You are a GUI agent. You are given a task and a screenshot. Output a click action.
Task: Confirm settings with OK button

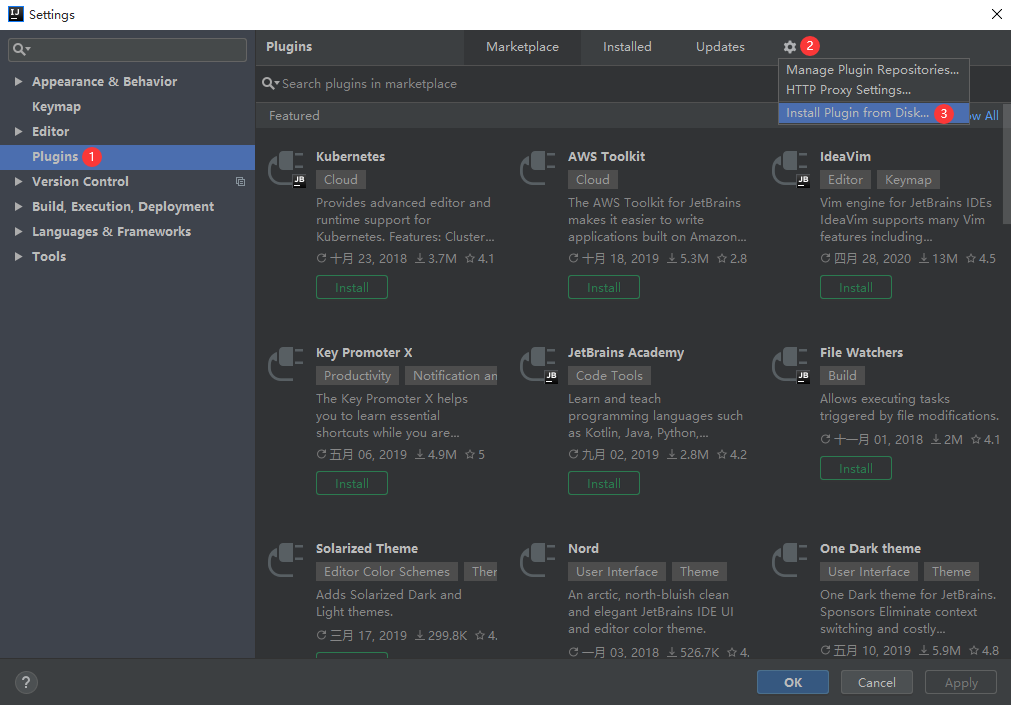[793, 682]
